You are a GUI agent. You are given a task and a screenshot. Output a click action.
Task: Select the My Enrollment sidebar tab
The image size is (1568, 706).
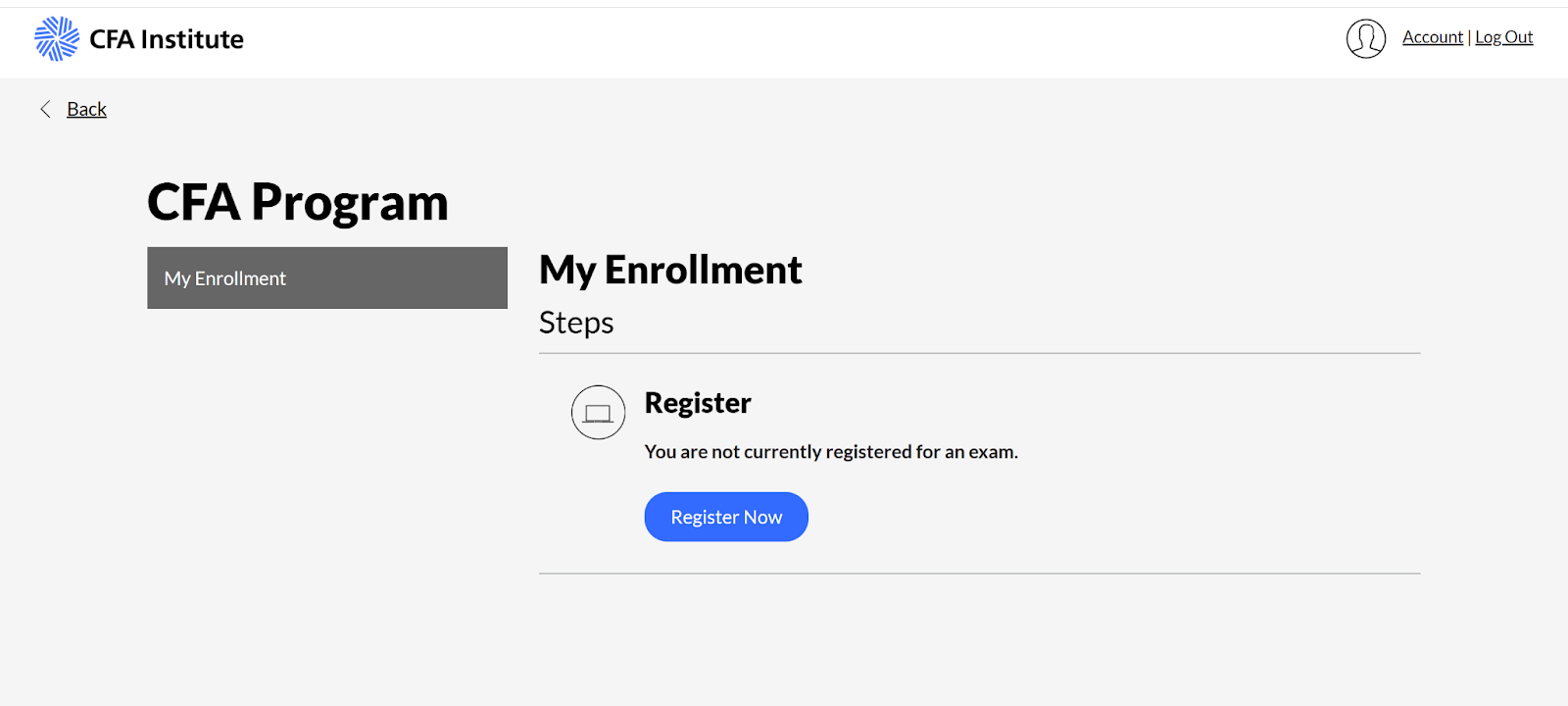[x=327, y=277]
